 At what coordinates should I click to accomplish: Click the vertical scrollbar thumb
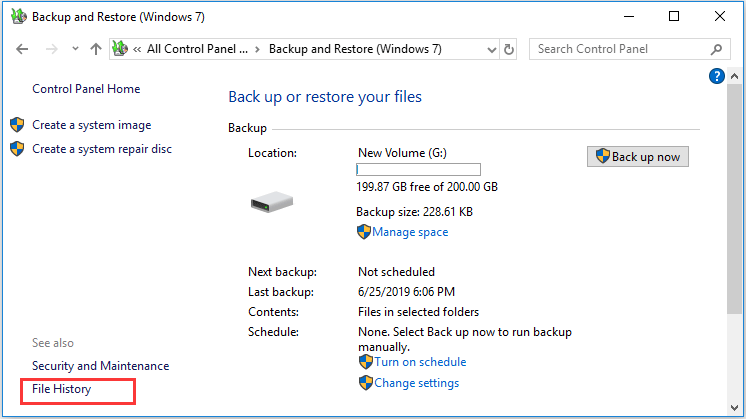click(x=734, y=198)
